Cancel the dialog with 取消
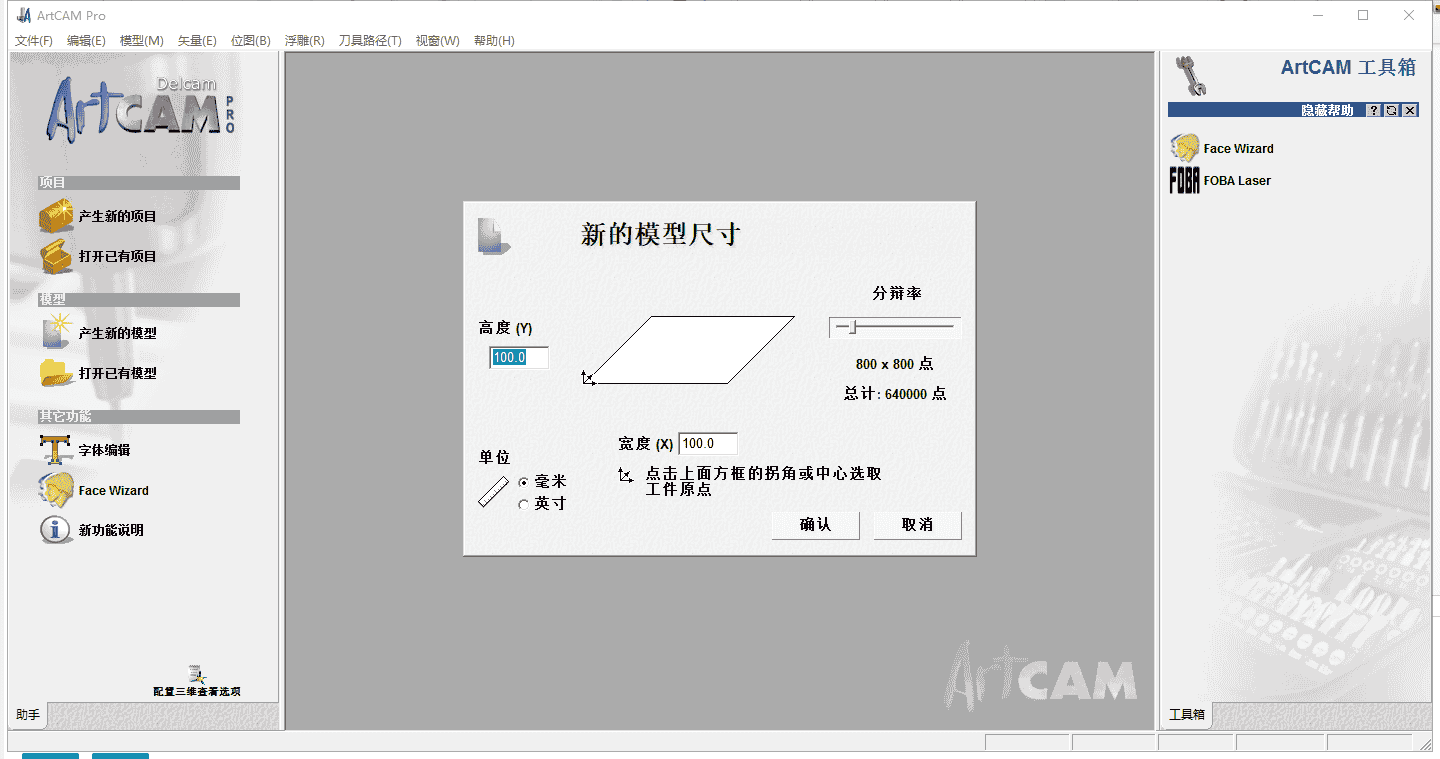 [x=917, y=525]
